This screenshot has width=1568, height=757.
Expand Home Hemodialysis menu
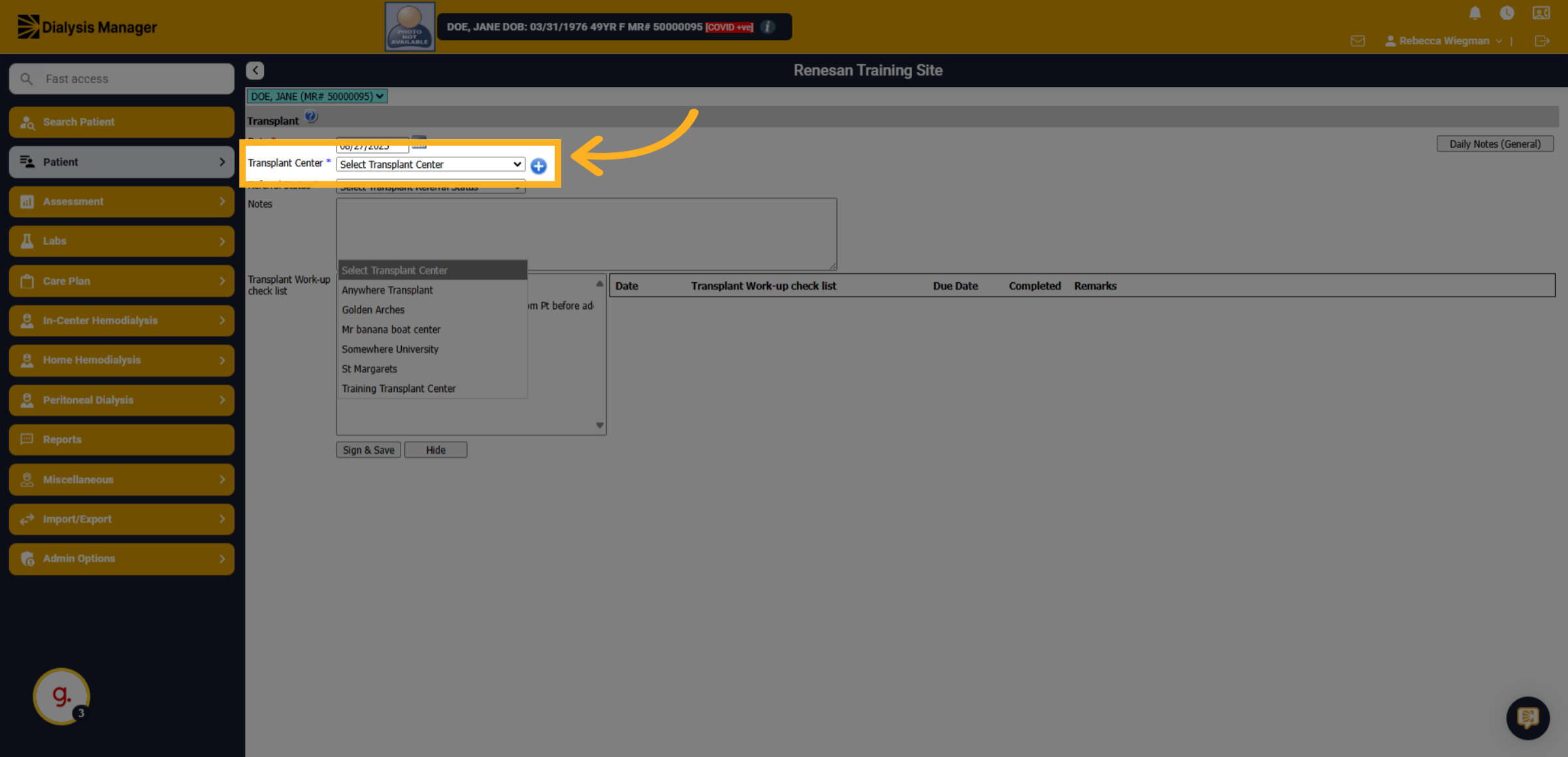122,360
